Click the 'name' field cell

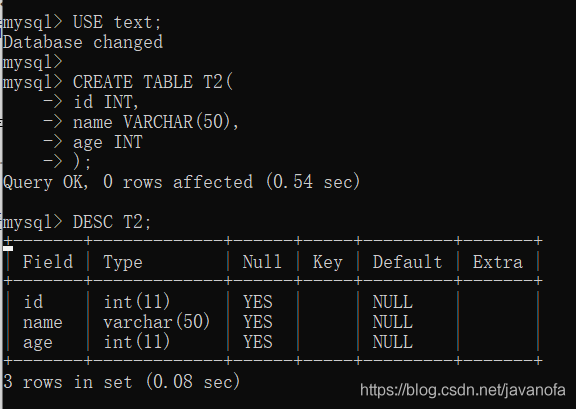pyautogui.click(x=43, y=323)
